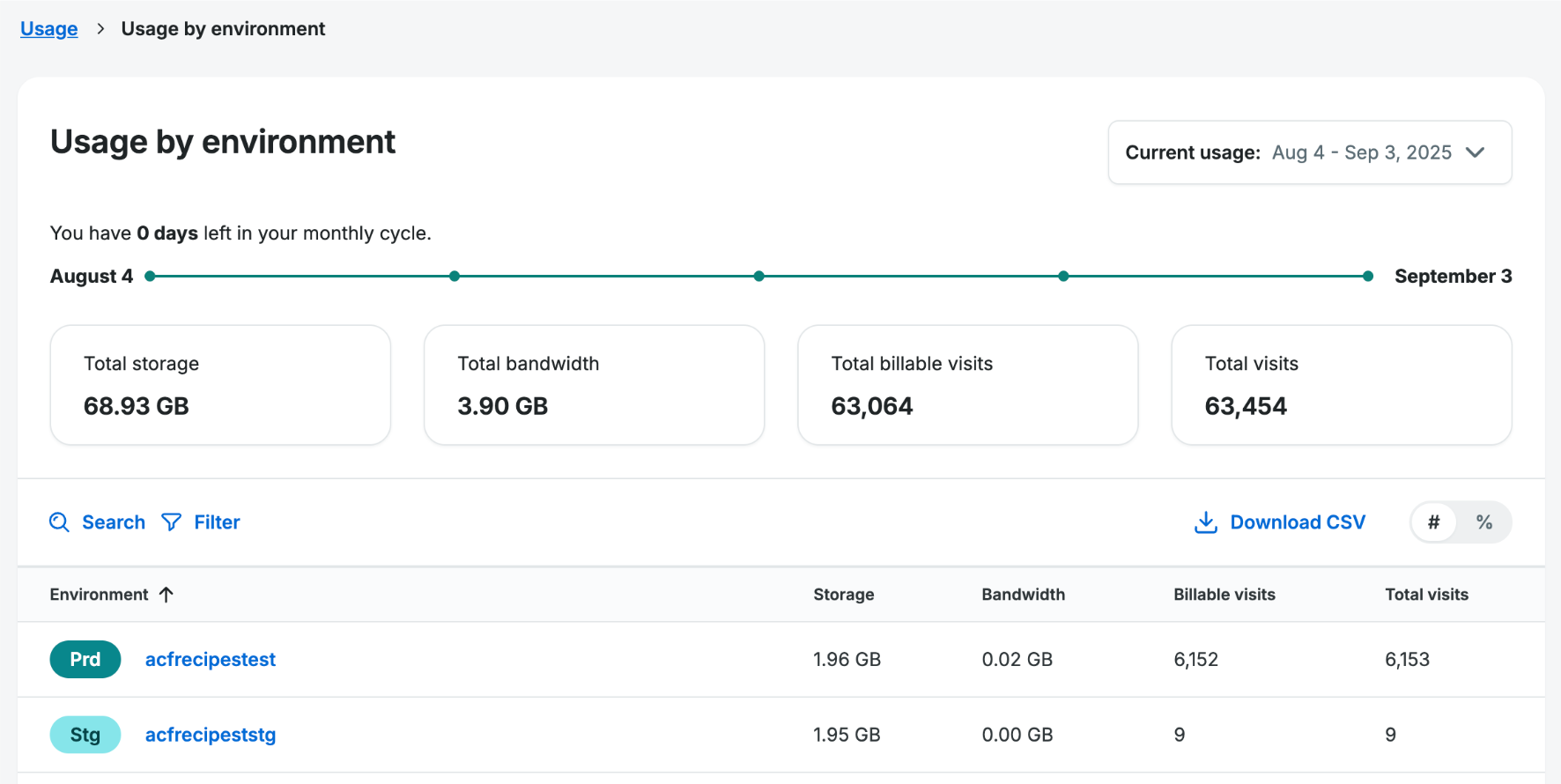Click the Prd environment badge
This screenshot has height=784, width=1561.
click(x=85, y=659)
